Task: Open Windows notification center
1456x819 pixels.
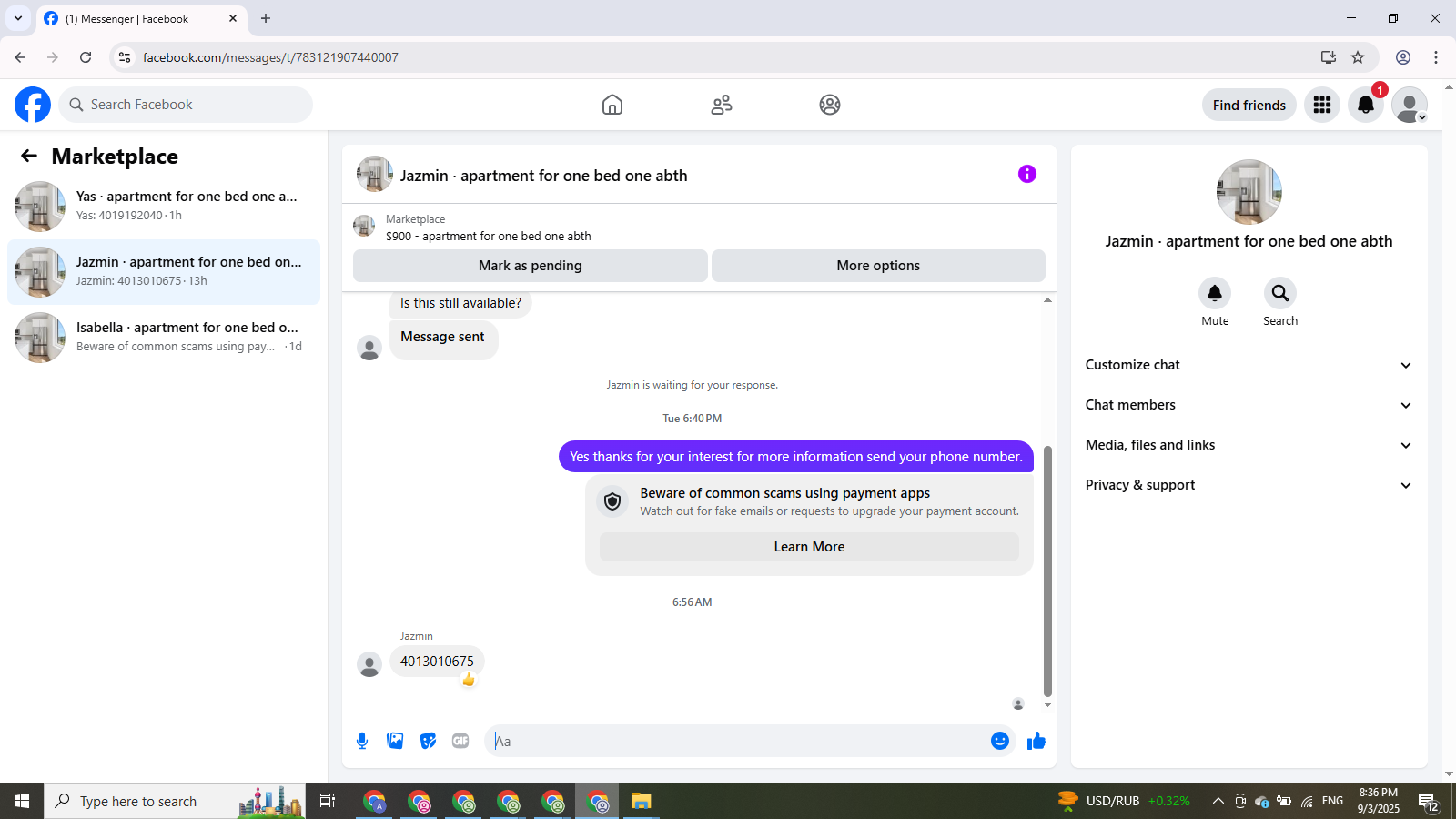Action: (1429, 802)
